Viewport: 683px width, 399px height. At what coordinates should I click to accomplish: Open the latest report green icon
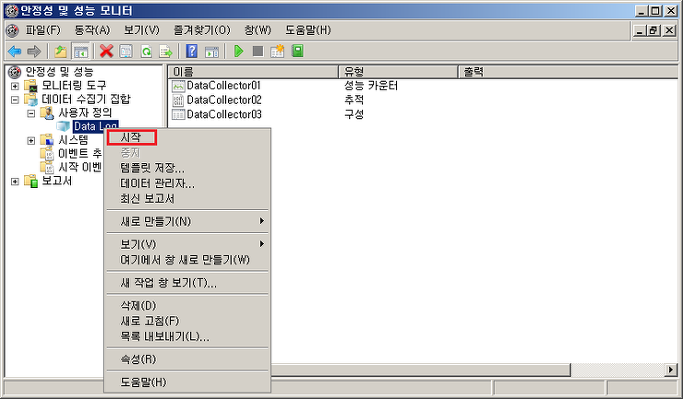[298, 51]
